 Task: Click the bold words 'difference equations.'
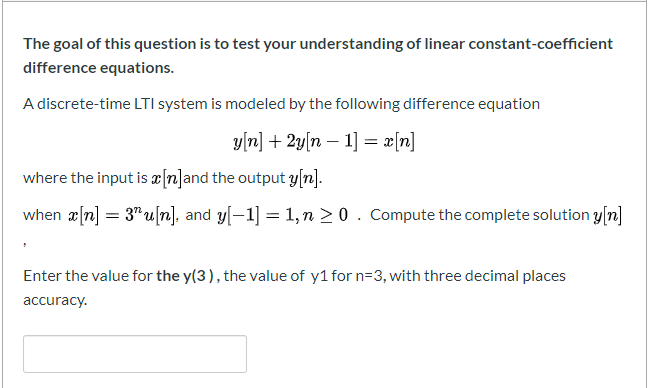point(99,68)
